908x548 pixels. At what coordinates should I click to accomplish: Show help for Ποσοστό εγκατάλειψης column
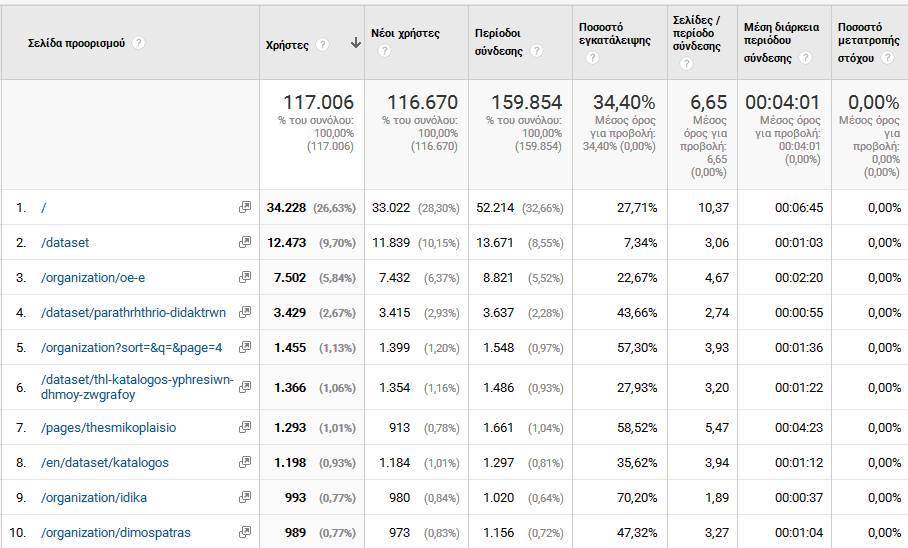coord(592,58)
